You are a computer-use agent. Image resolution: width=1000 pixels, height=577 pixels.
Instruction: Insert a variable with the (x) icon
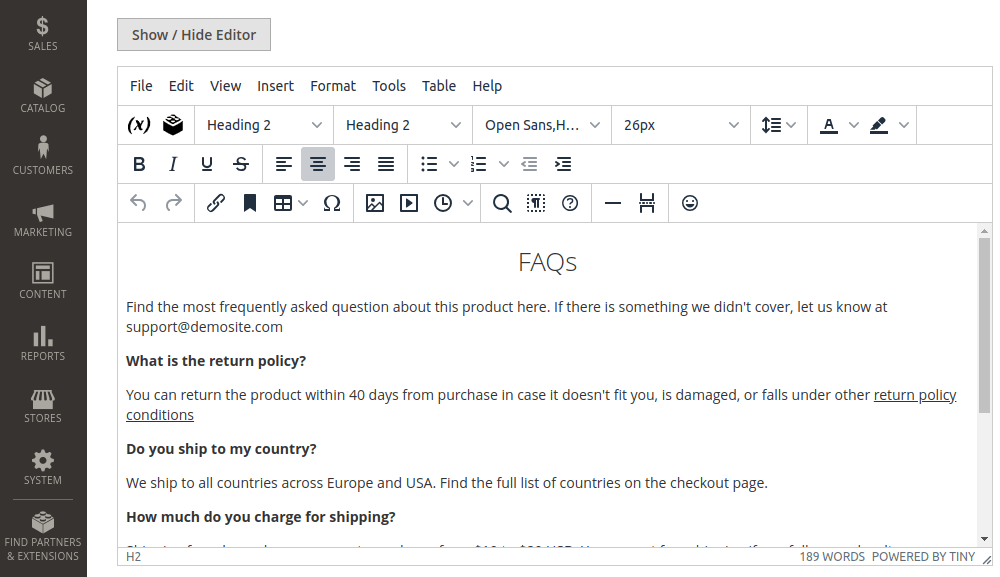pos(139,125)
